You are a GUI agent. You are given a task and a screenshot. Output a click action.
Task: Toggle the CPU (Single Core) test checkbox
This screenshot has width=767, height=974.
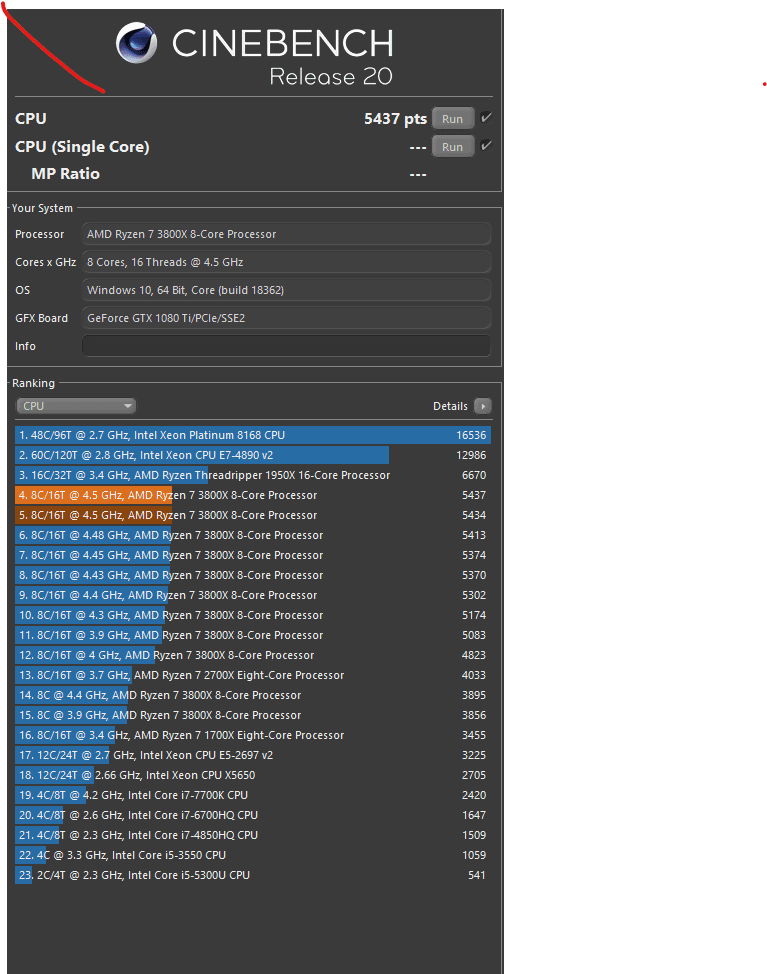486,145
